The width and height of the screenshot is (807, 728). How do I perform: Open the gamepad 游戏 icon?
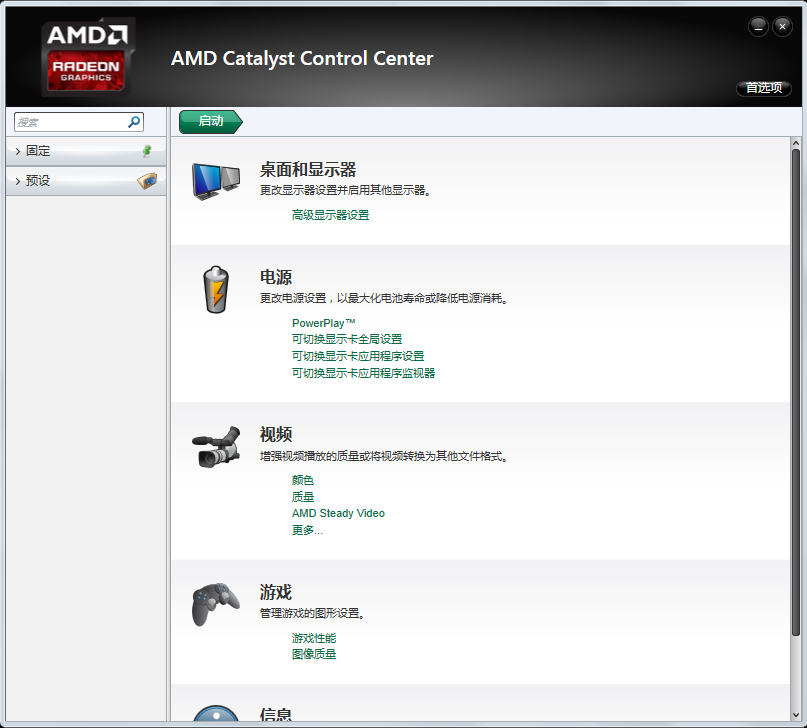(x=216, y=604)
